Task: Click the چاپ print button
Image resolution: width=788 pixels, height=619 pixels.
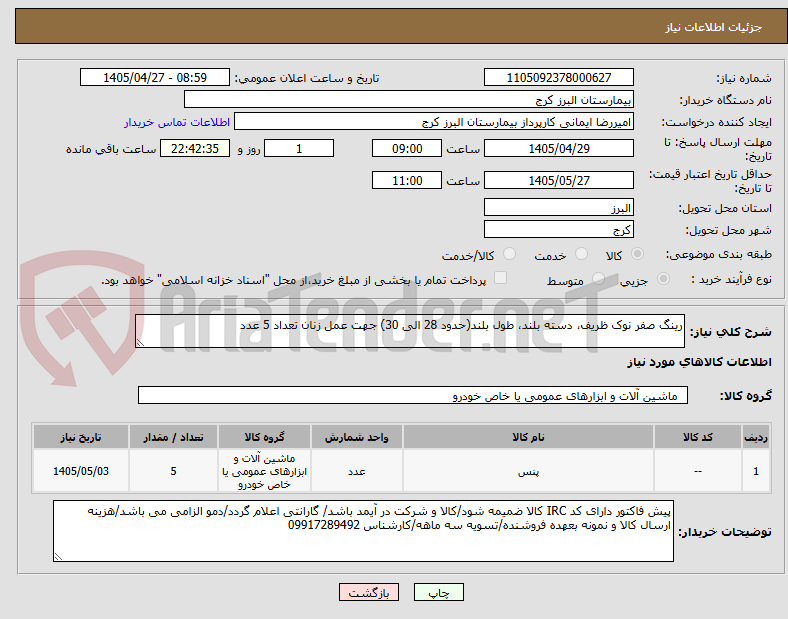Action: pyautogui.click(x=439, y=592)
